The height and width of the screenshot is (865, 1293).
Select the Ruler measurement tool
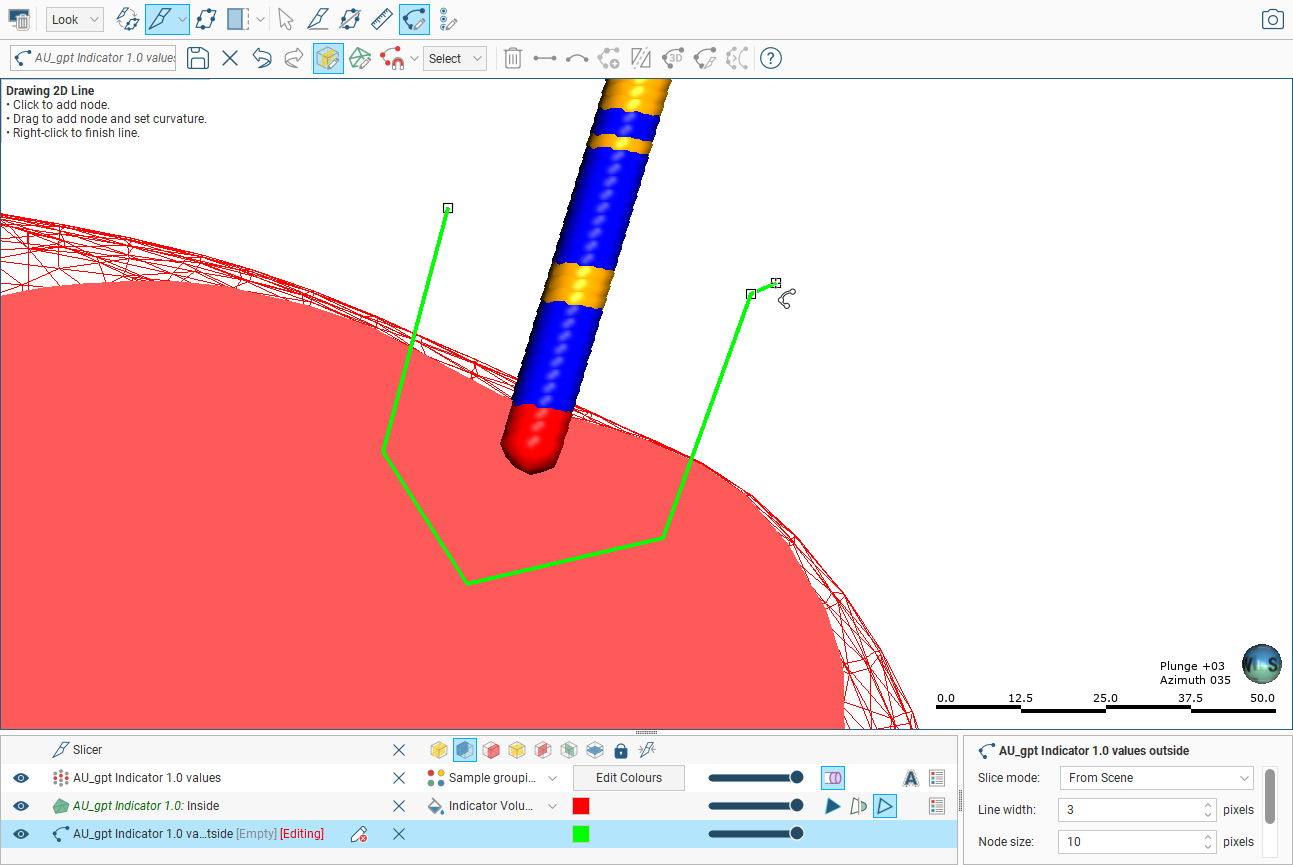381,19
